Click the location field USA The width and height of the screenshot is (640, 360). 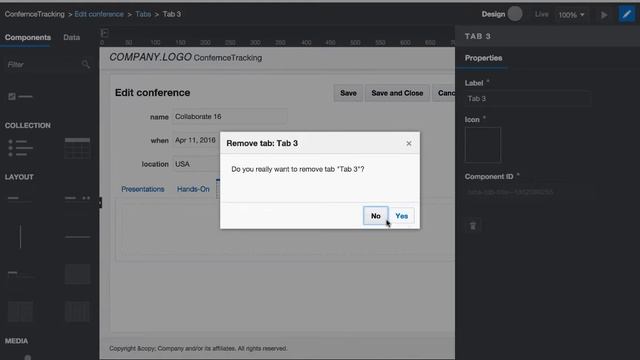point(196,164)
